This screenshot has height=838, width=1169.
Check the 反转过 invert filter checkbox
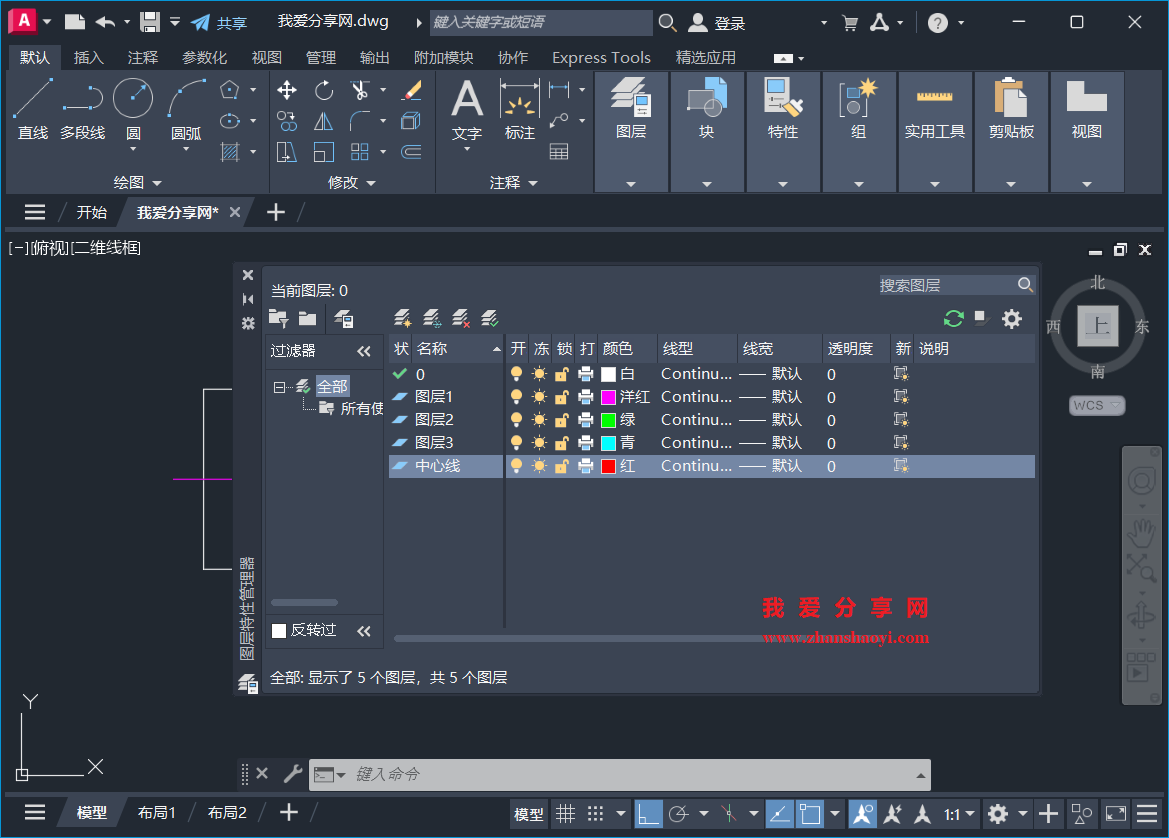point(279,631)
